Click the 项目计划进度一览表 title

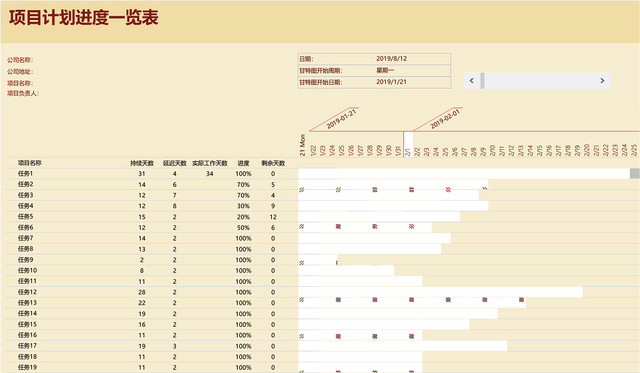[x=84, y=18]
